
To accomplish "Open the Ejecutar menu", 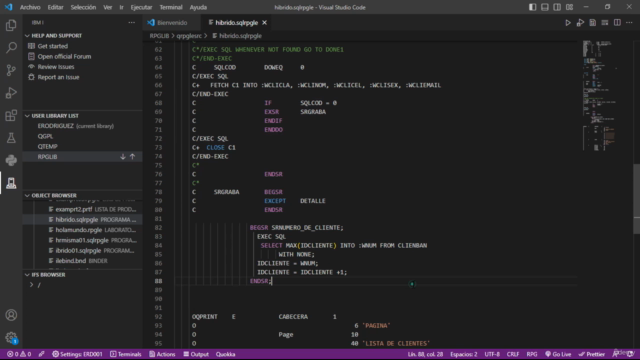I will [x=141, y=7].
